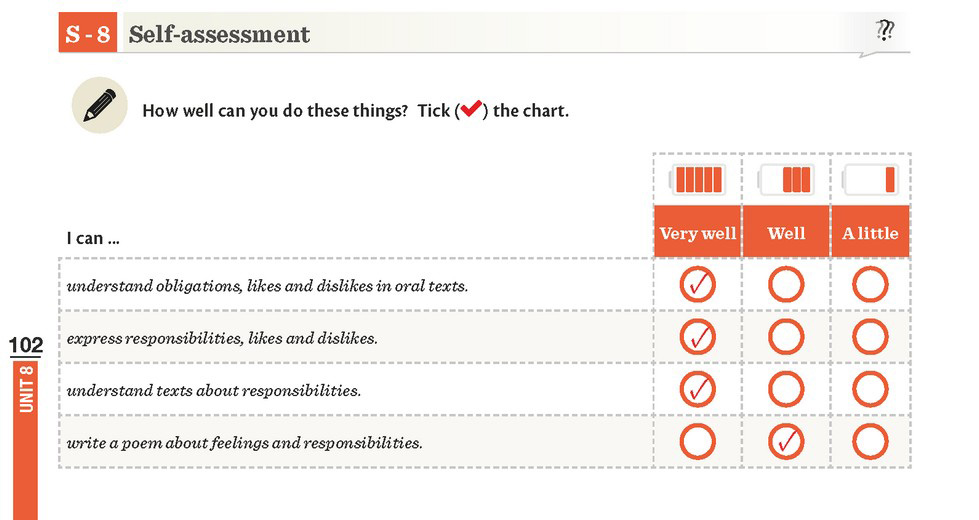Click the full battery icon above Very well

697,179
